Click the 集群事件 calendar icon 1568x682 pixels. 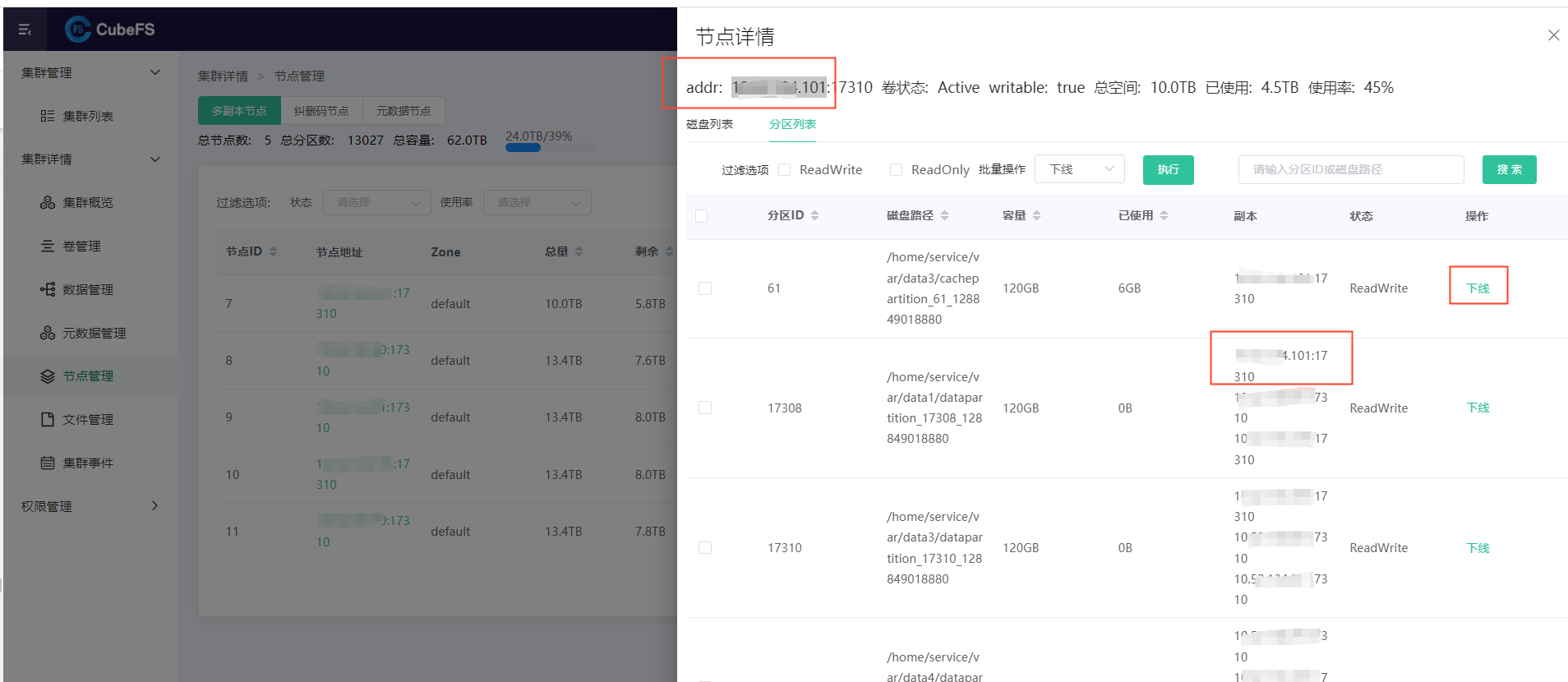(x=48, y=463)
